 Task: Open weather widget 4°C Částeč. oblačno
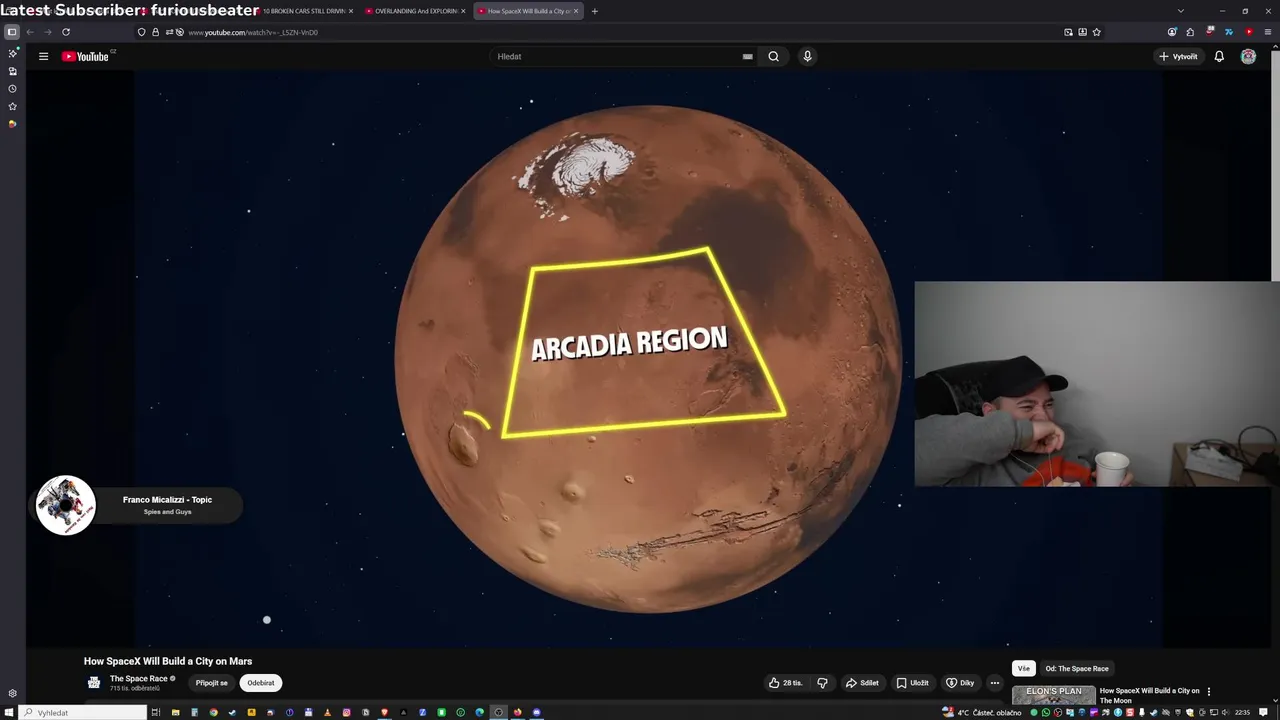point(982,712)
